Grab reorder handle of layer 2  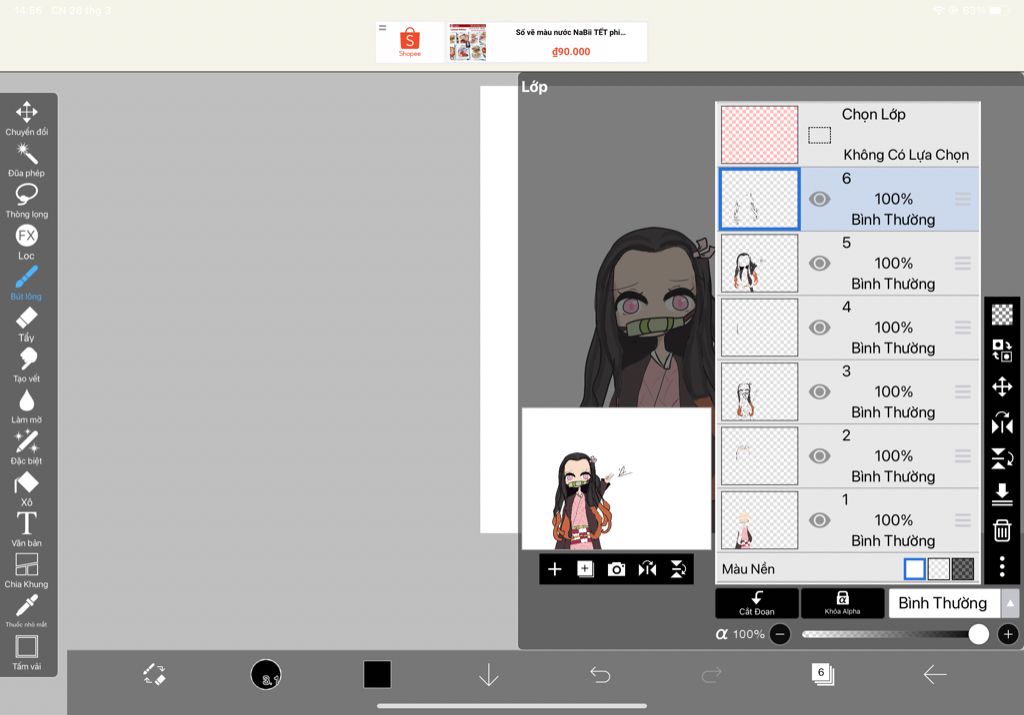(963, 456)
